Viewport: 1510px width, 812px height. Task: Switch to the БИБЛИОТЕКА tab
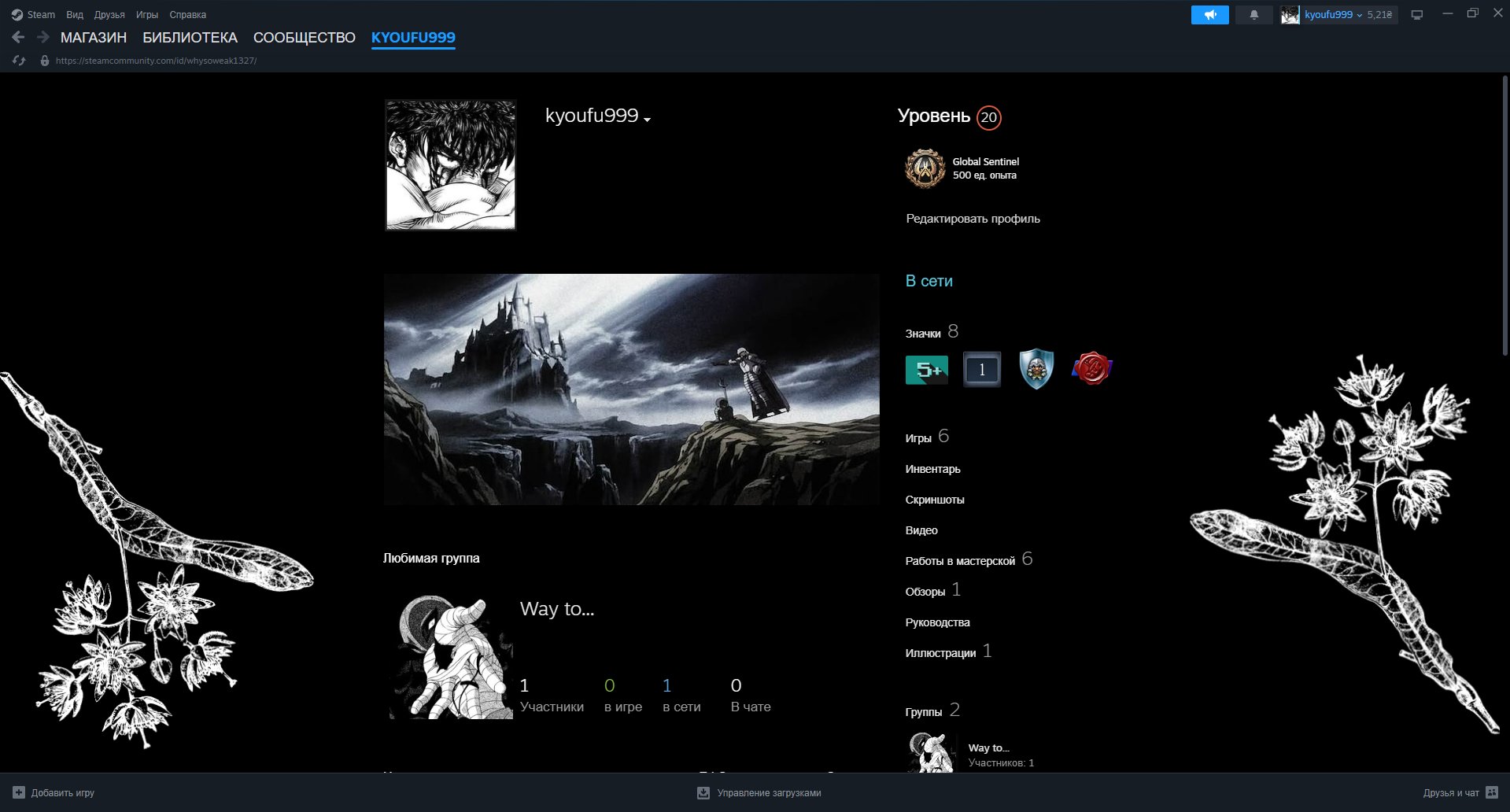190,38
